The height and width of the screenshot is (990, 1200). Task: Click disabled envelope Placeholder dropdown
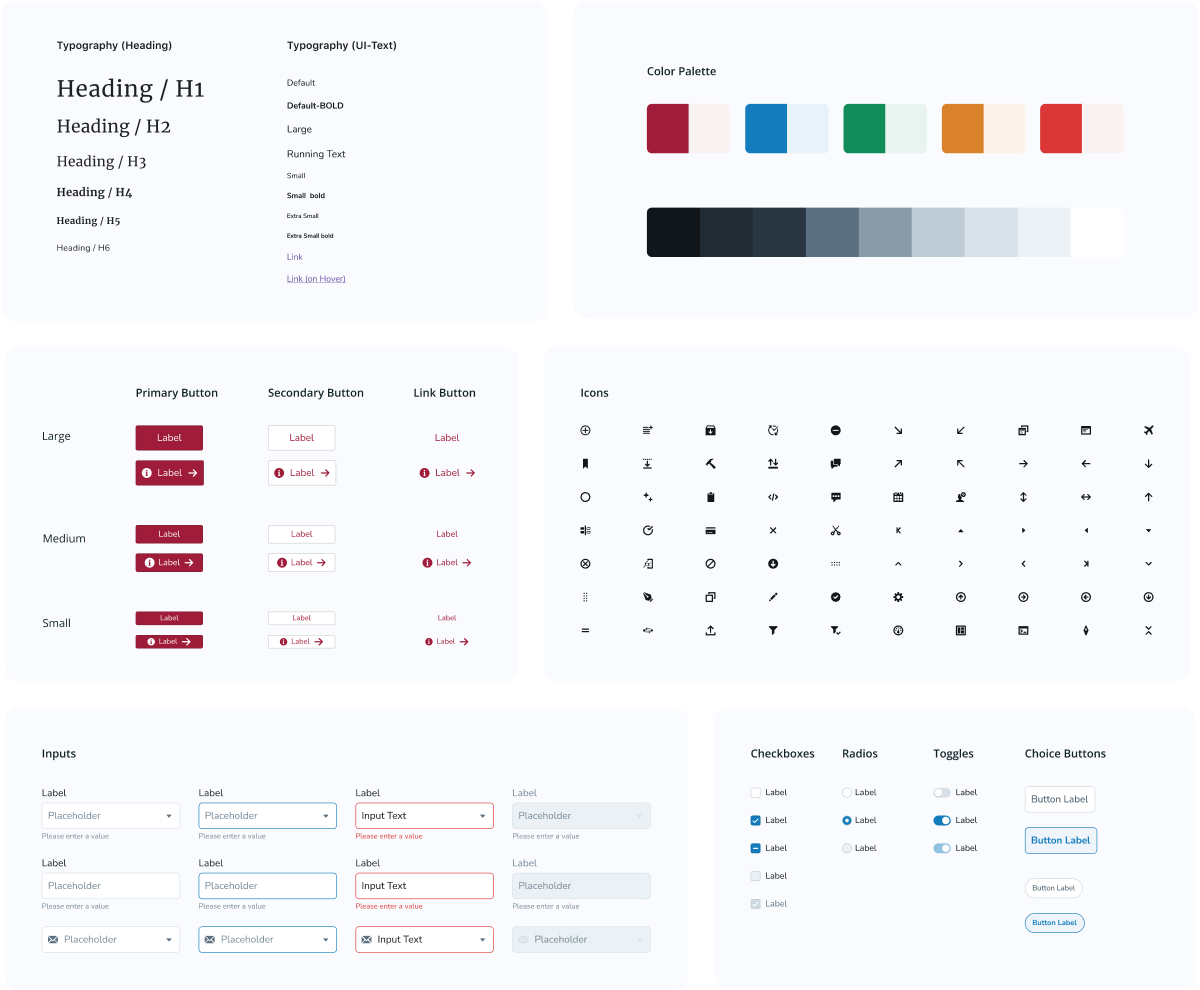coord(581,939)
